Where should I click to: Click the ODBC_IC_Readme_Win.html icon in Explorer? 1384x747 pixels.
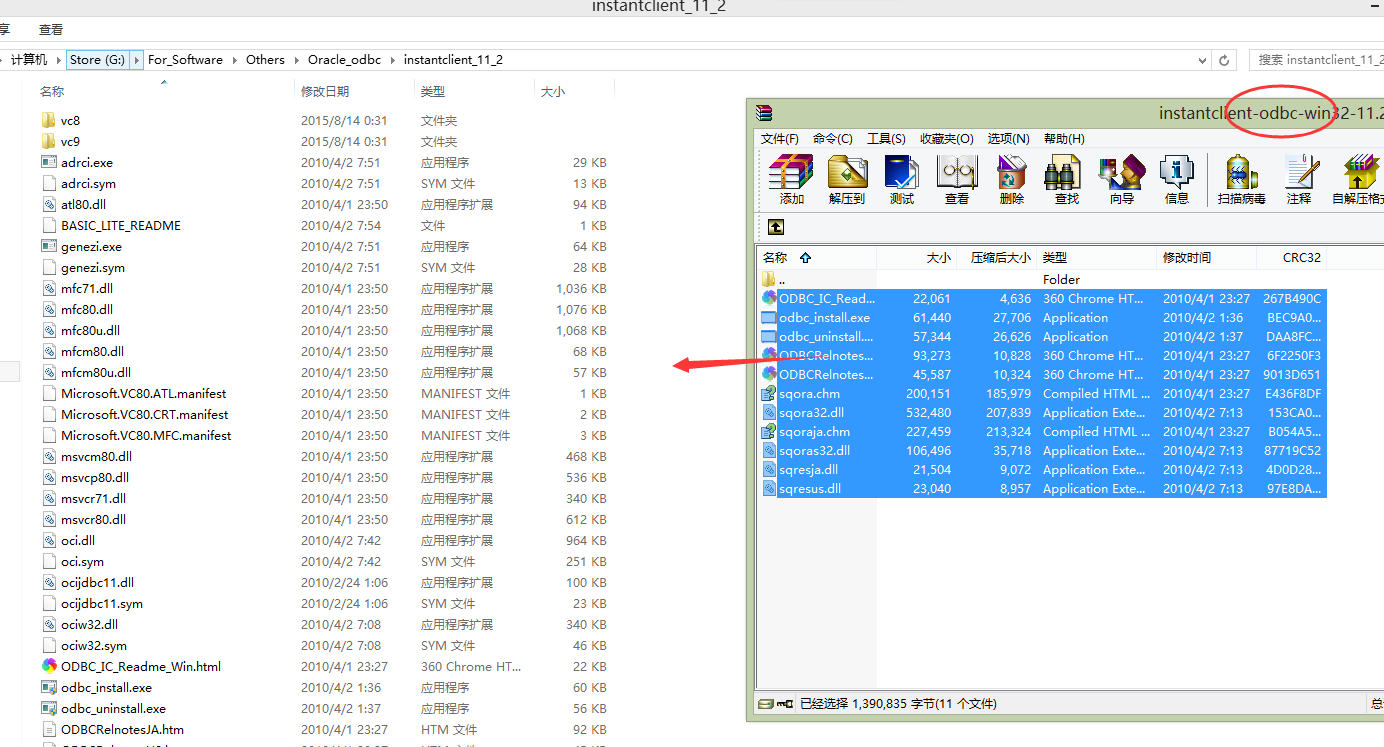(49, 666)
